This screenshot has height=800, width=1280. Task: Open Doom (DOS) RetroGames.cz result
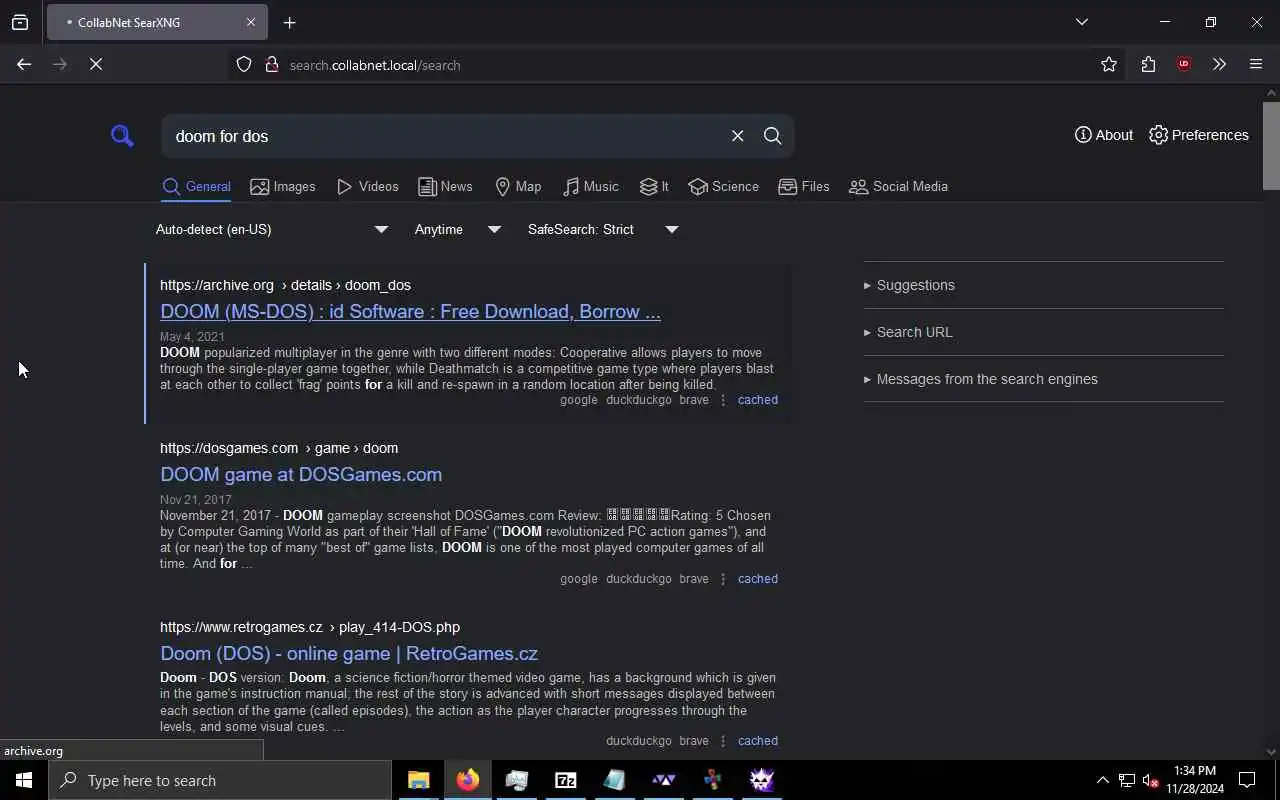349,653
